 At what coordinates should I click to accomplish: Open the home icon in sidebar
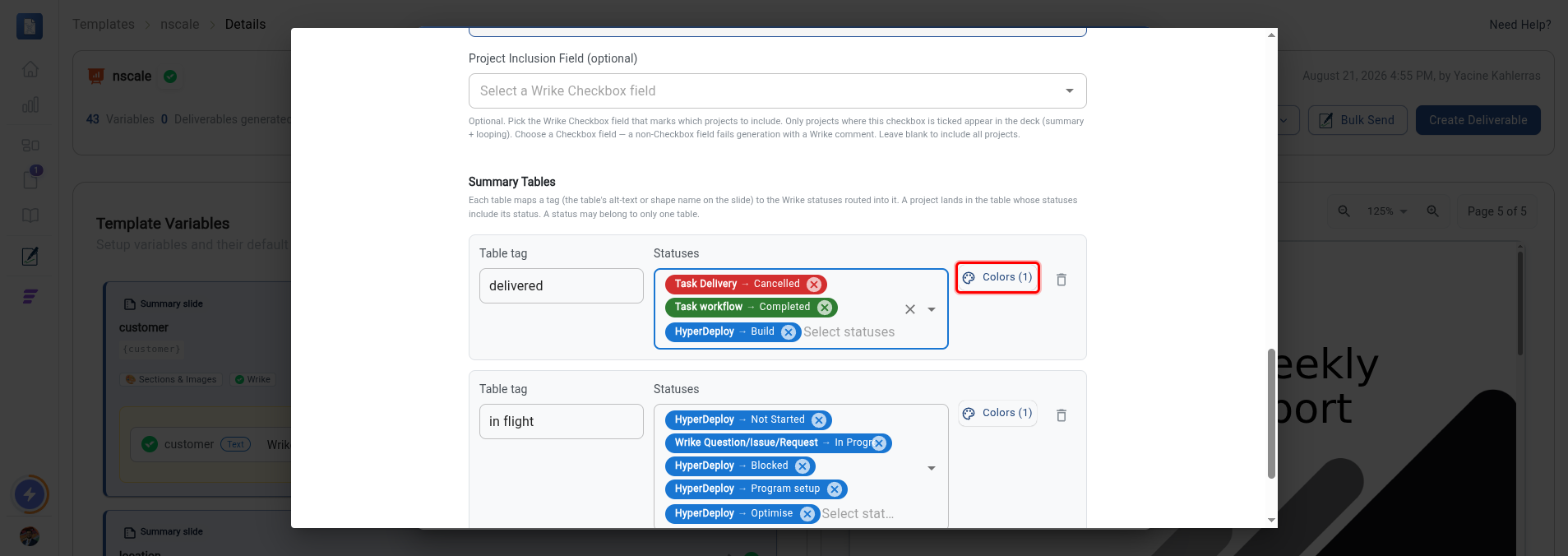[x=30, y=69]
